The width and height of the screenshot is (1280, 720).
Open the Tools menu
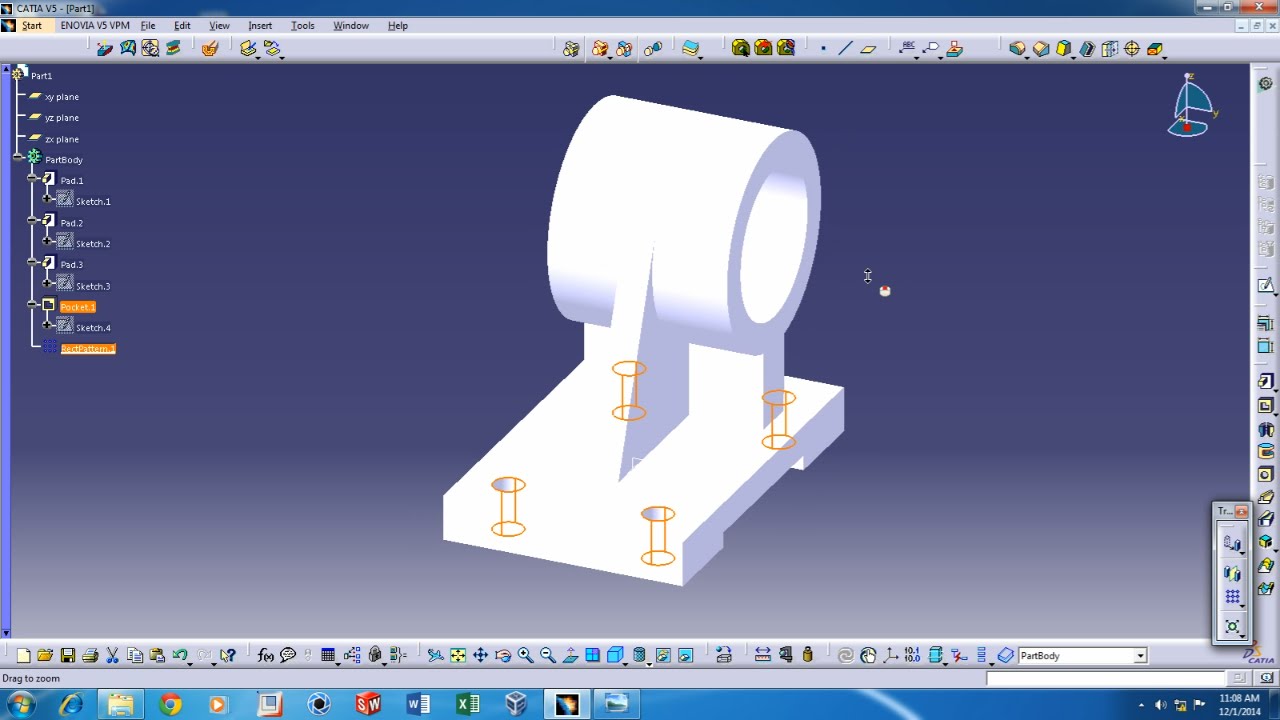pyautogui.click(x=302, y=25)
